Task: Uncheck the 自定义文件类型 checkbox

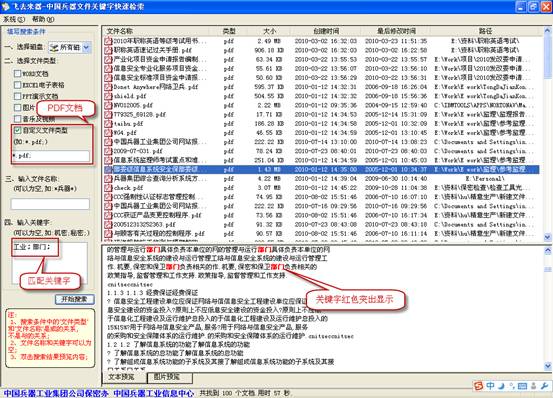Action: pyautogui.click(x=17, y=130)
